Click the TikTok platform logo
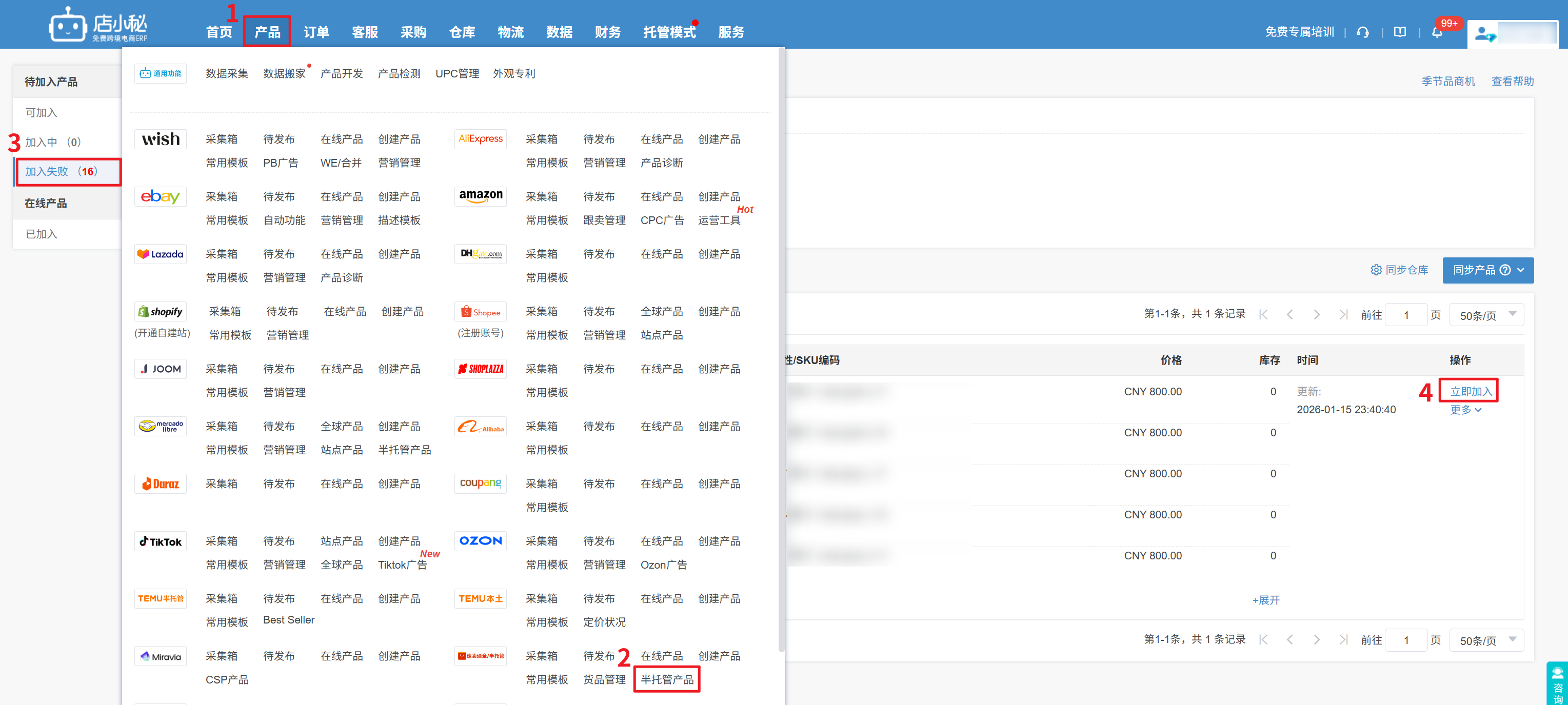1568x705 pixels. (x=161, y=541)
